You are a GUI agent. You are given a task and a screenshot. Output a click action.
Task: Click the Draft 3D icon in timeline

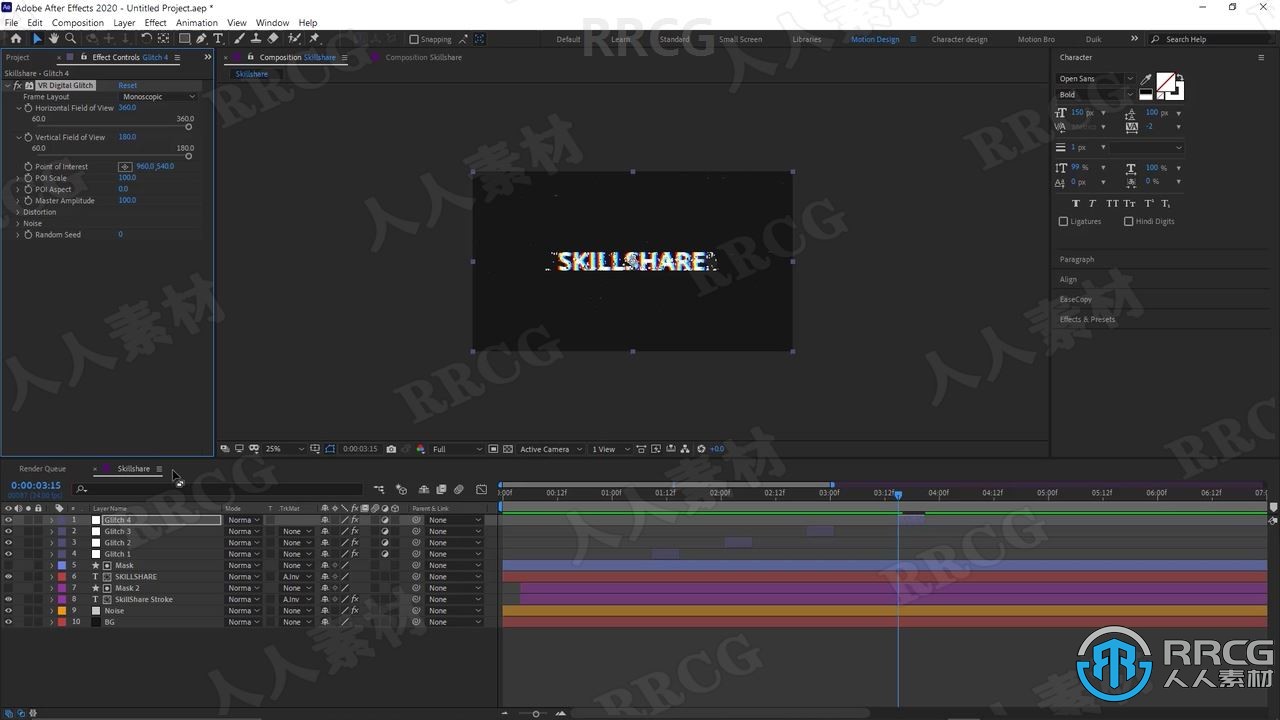pos(401,490)
